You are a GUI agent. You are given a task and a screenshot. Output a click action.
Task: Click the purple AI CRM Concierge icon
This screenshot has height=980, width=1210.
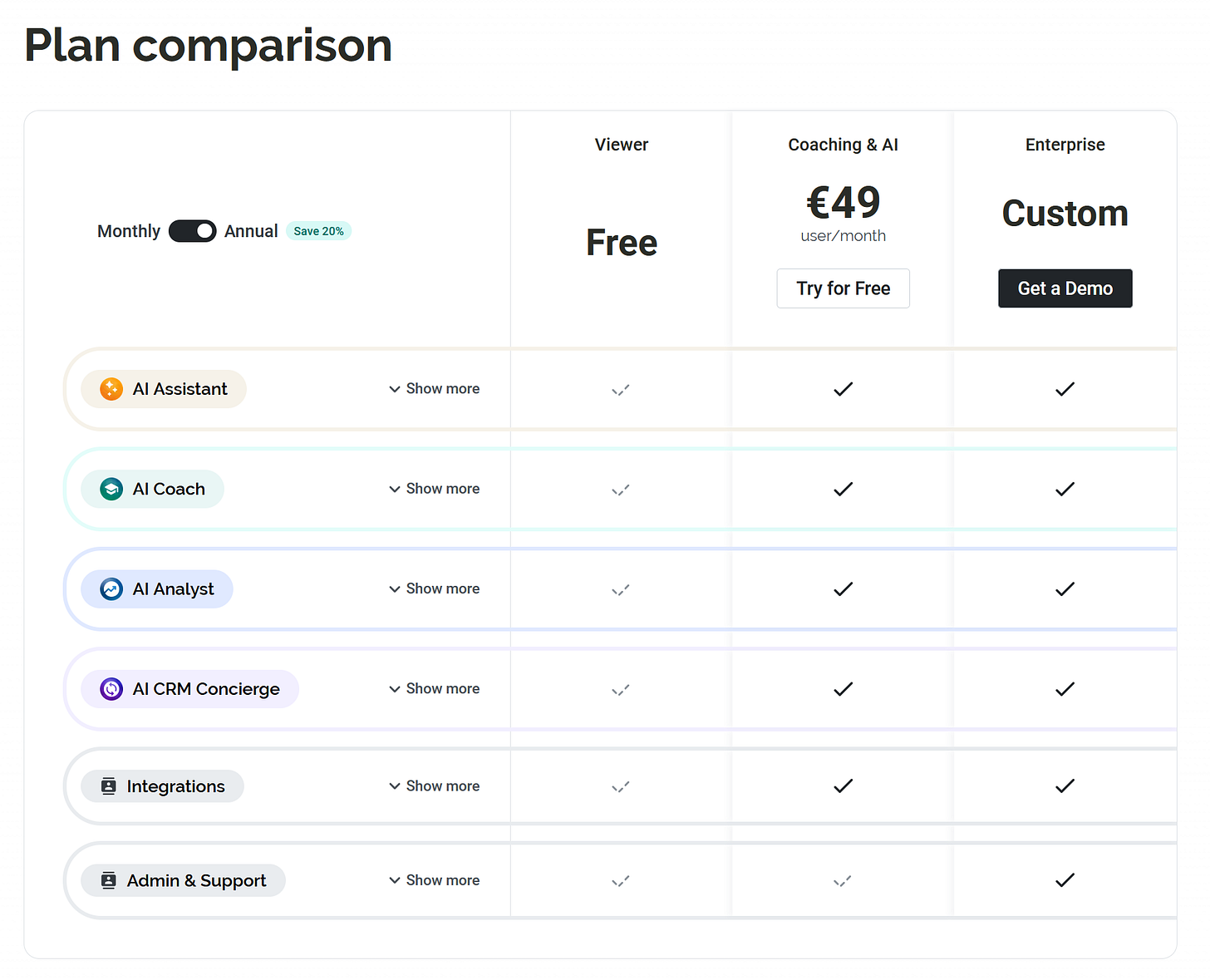(111, 689)
